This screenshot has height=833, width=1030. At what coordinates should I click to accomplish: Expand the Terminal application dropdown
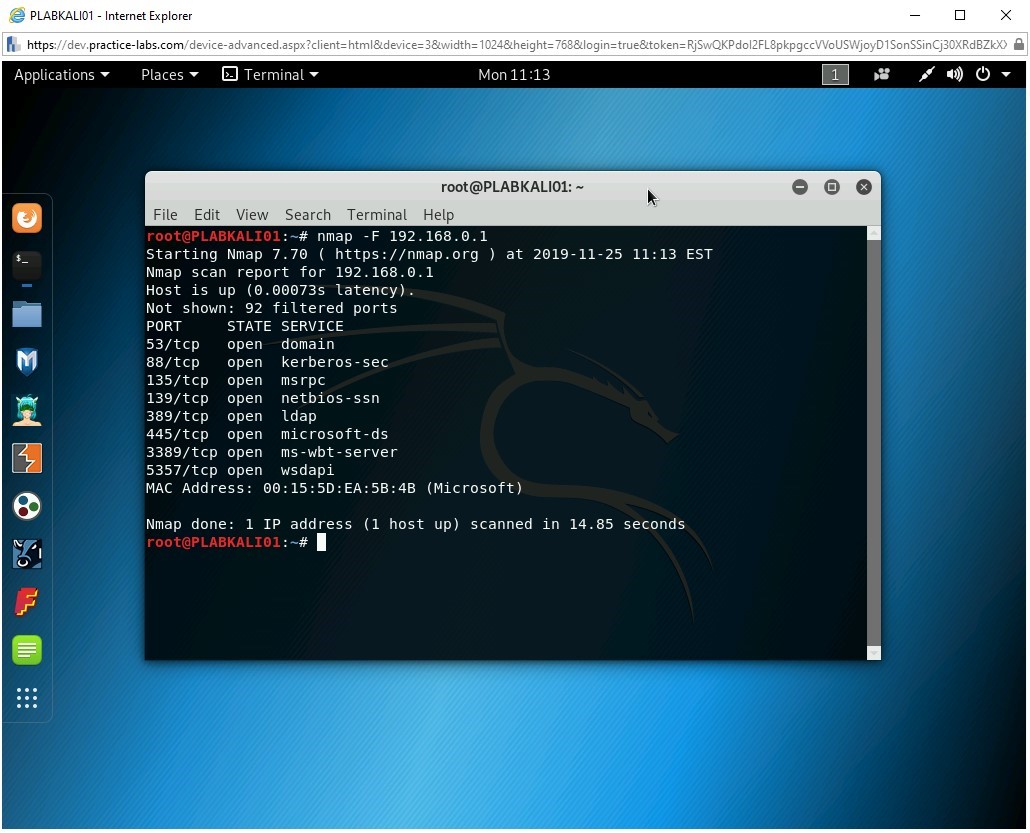click(x=270, y=74)
